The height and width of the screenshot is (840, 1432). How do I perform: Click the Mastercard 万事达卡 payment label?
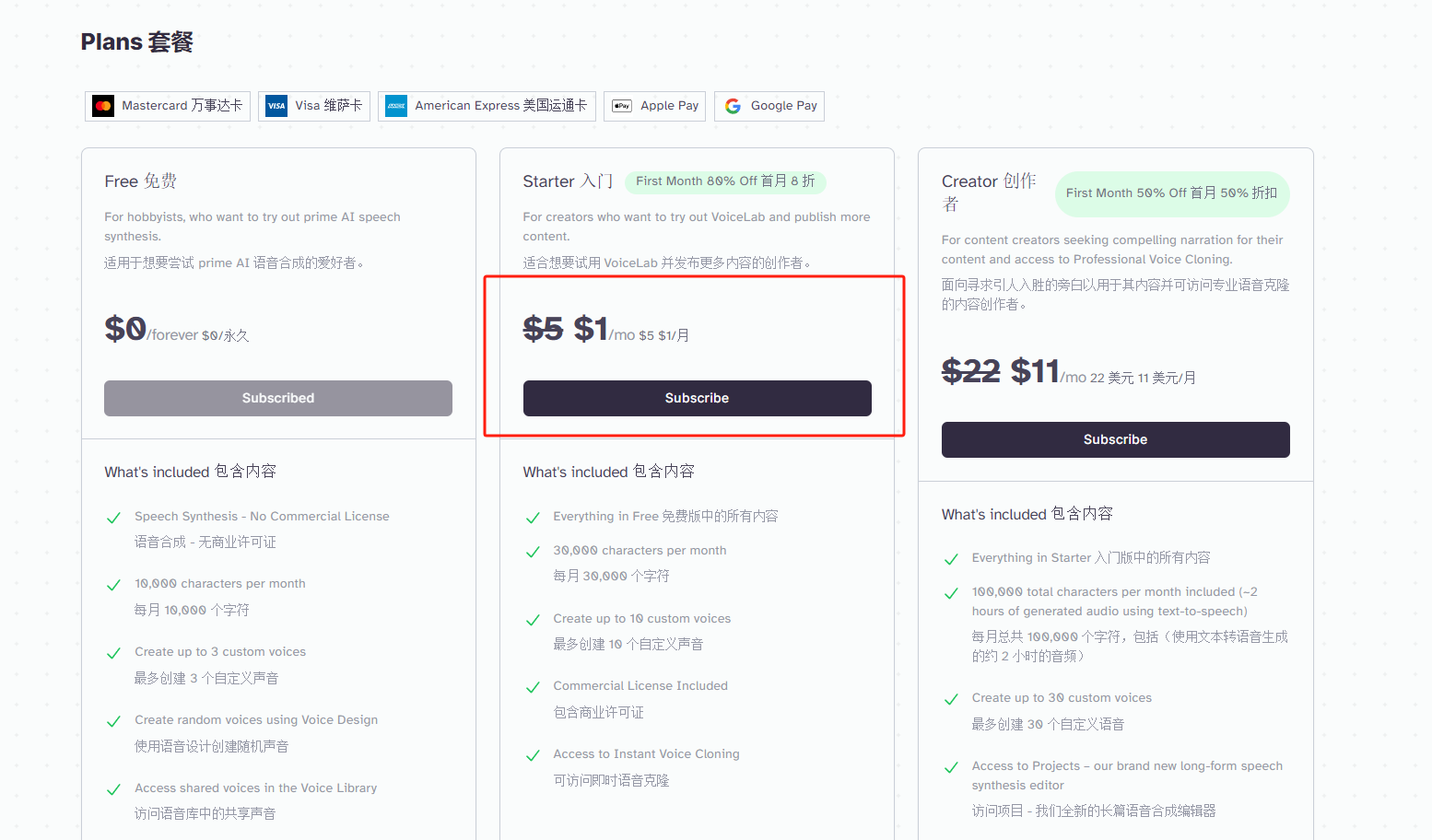(x=182, y=106)
